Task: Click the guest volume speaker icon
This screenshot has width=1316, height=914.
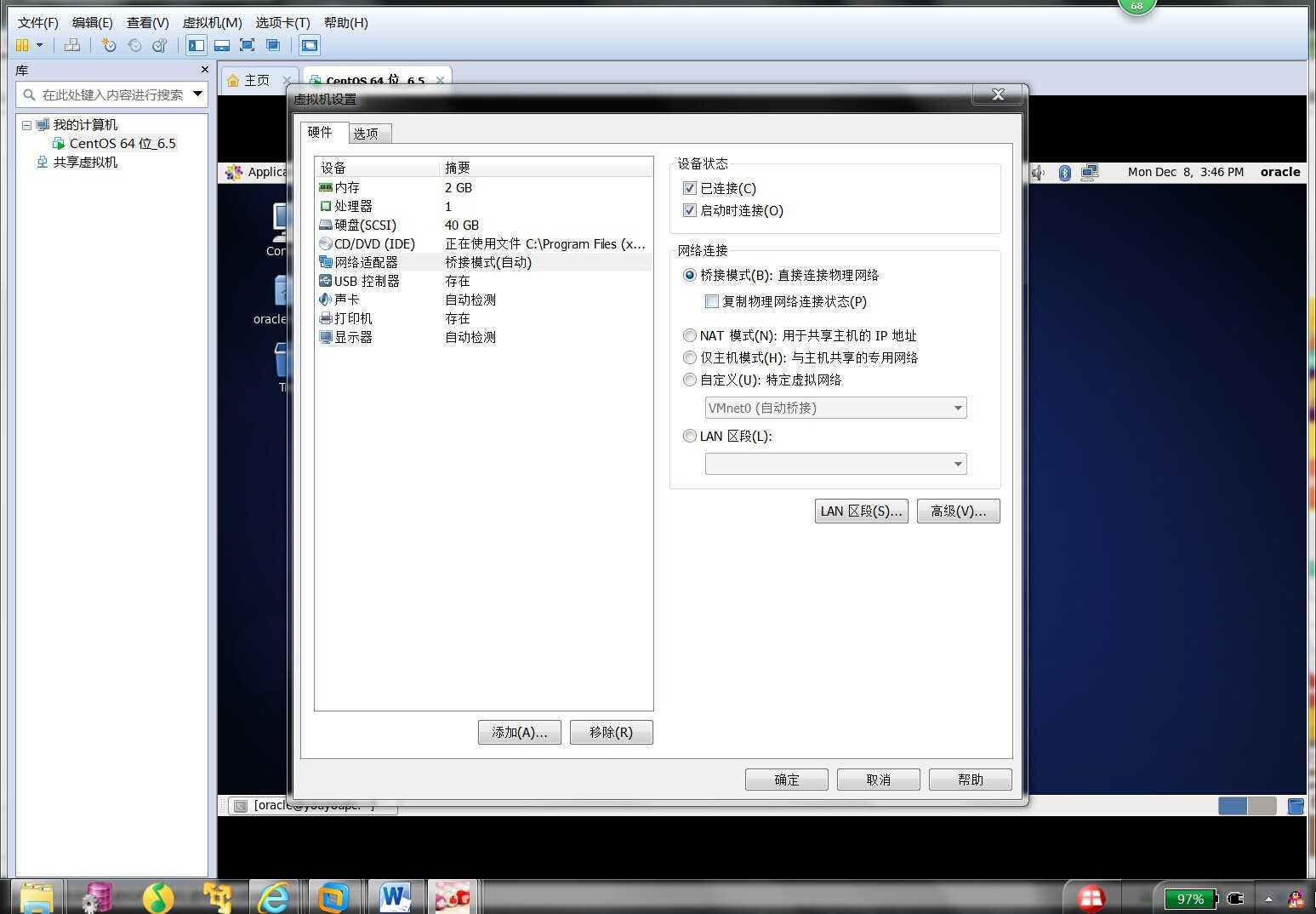Action: point(1038,173)
